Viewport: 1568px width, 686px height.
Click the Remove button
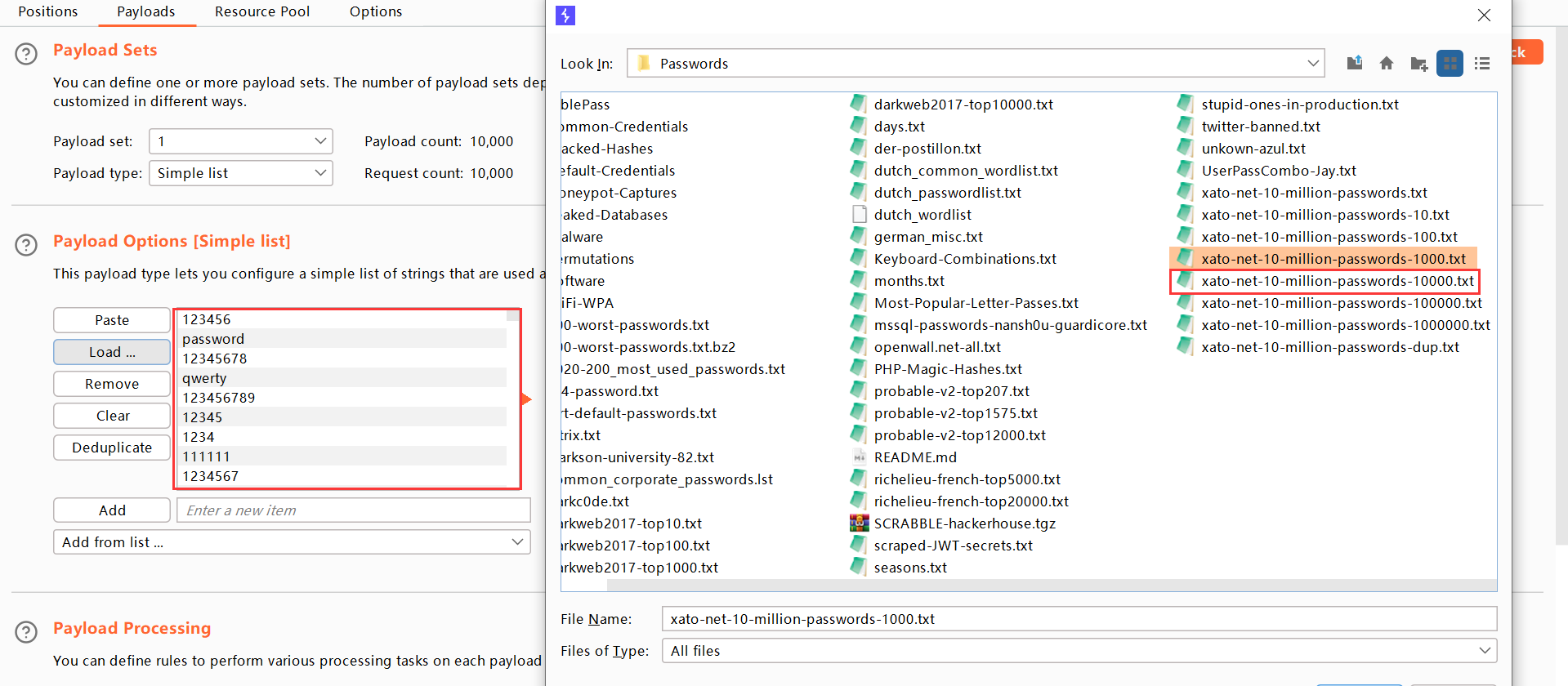[x=112, y=384]
